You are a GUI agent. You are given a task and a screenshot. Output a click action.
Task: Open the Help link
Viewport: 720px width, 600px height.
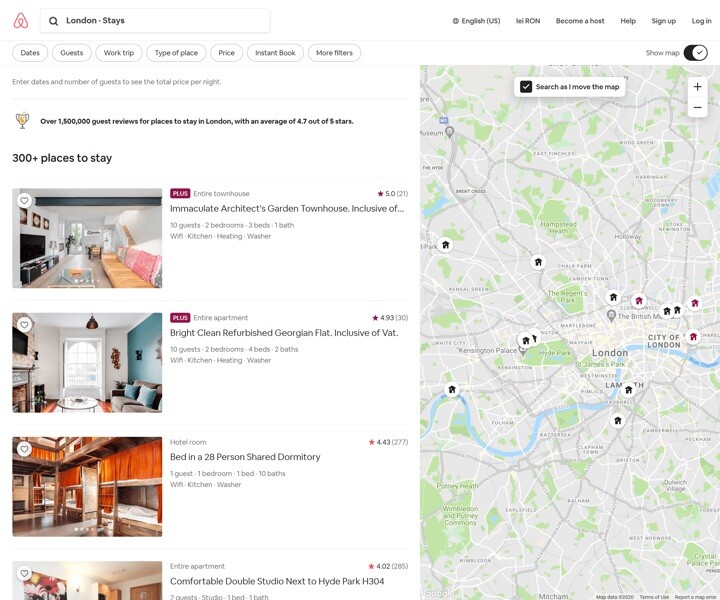(x=628, y=21)
